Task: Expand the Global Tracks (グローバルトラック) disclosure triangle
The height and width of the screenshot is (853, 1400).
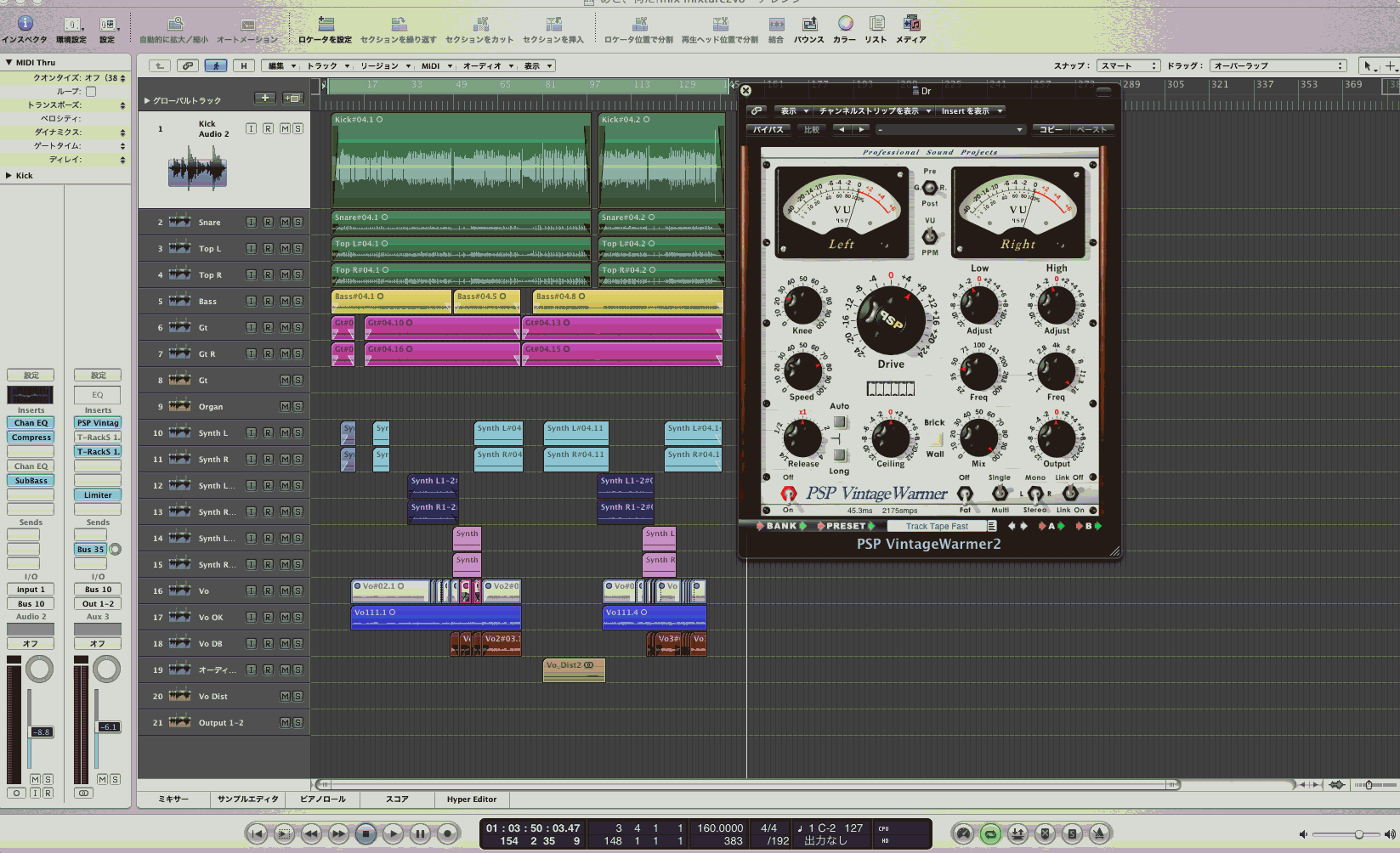Action: [147, 100]
